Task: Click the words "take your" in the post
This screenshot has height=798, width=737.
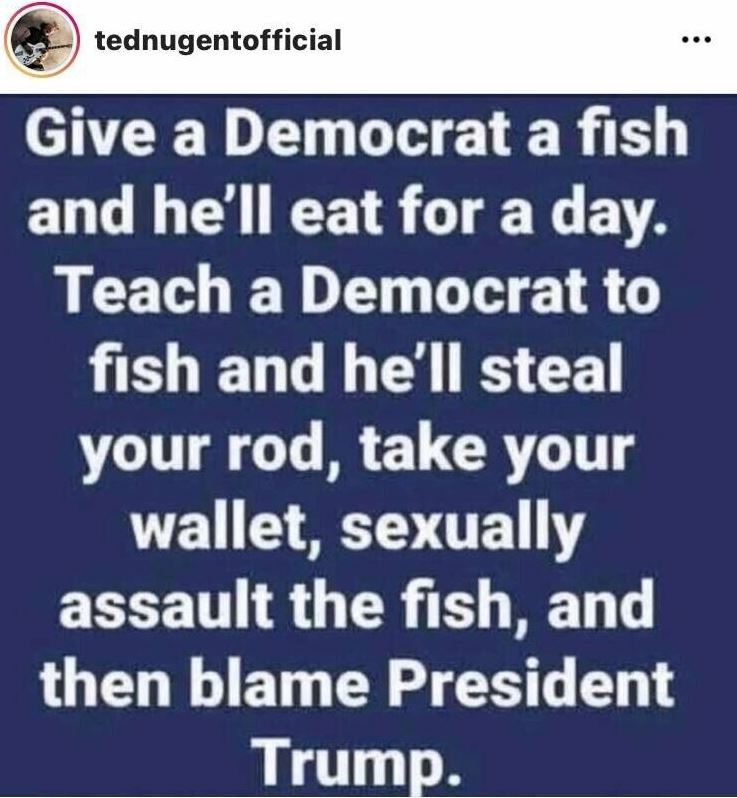Action: [x=496, y=450]
